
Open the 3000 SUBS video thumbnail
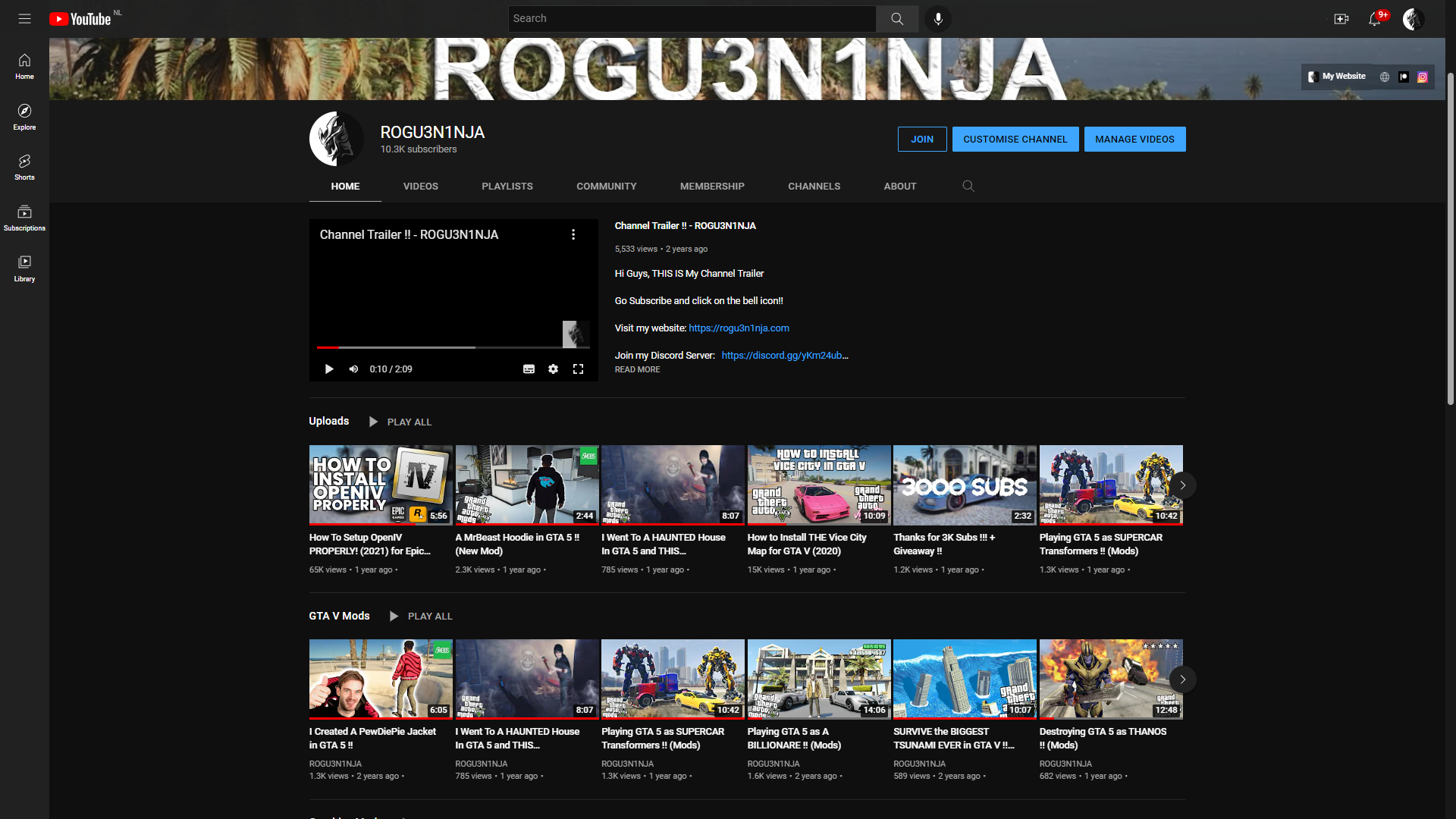tap(964, 485)
